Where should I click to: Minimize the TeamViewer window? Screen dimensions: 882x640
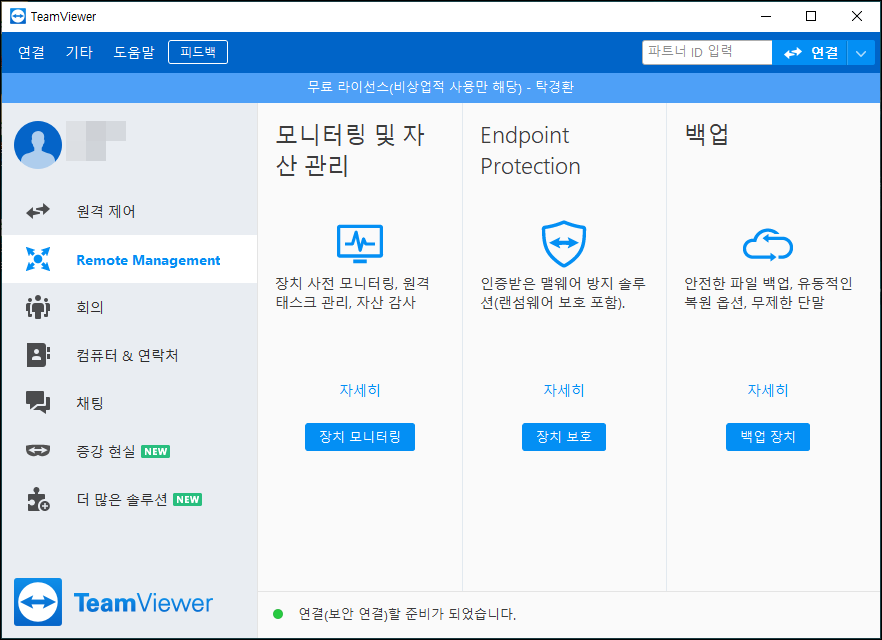[x=766, y=16]
